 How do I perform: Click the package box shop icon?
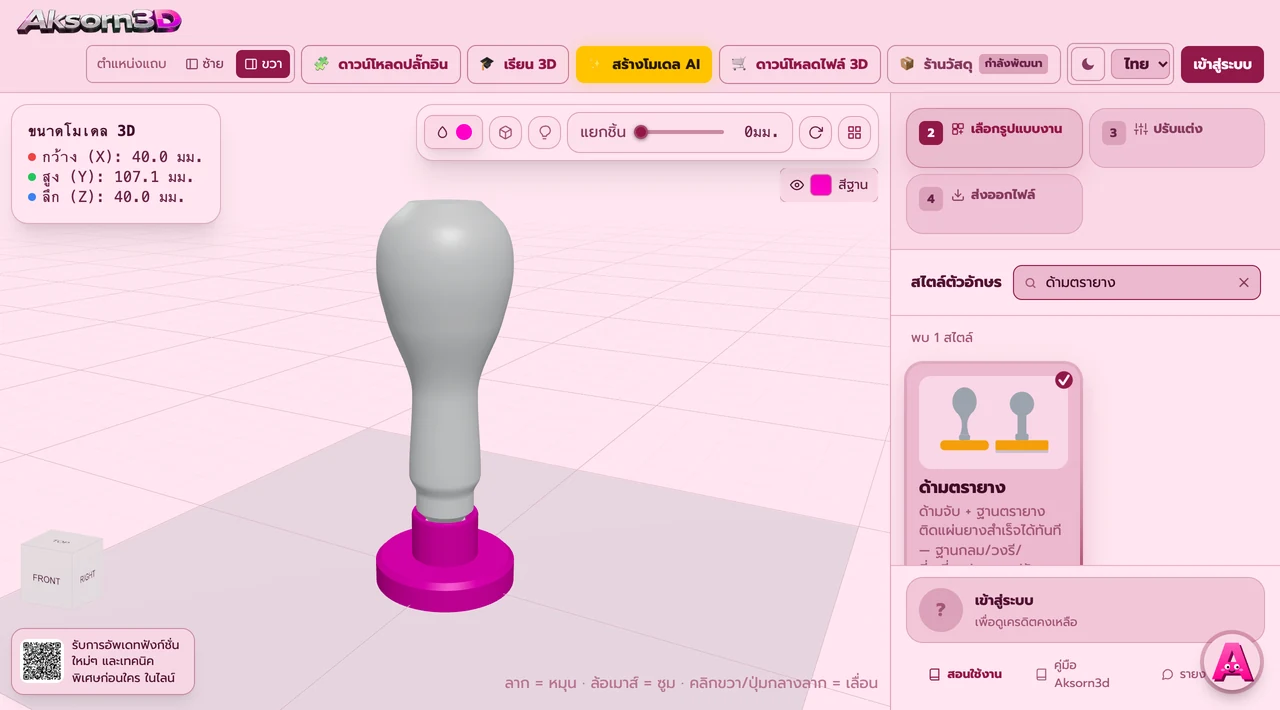click(907, 64)
